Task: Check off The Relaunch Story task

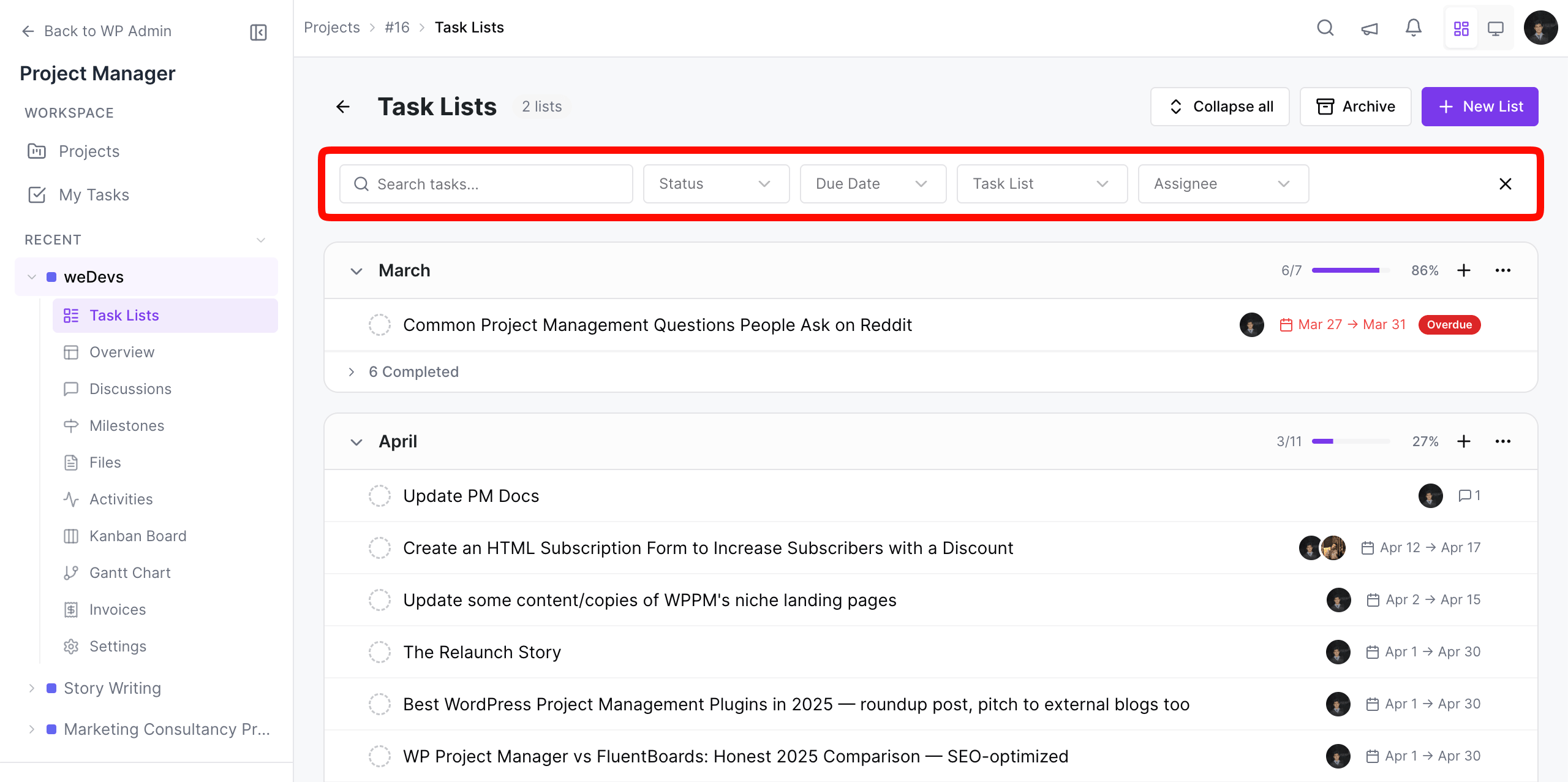Action: point(380,651)
